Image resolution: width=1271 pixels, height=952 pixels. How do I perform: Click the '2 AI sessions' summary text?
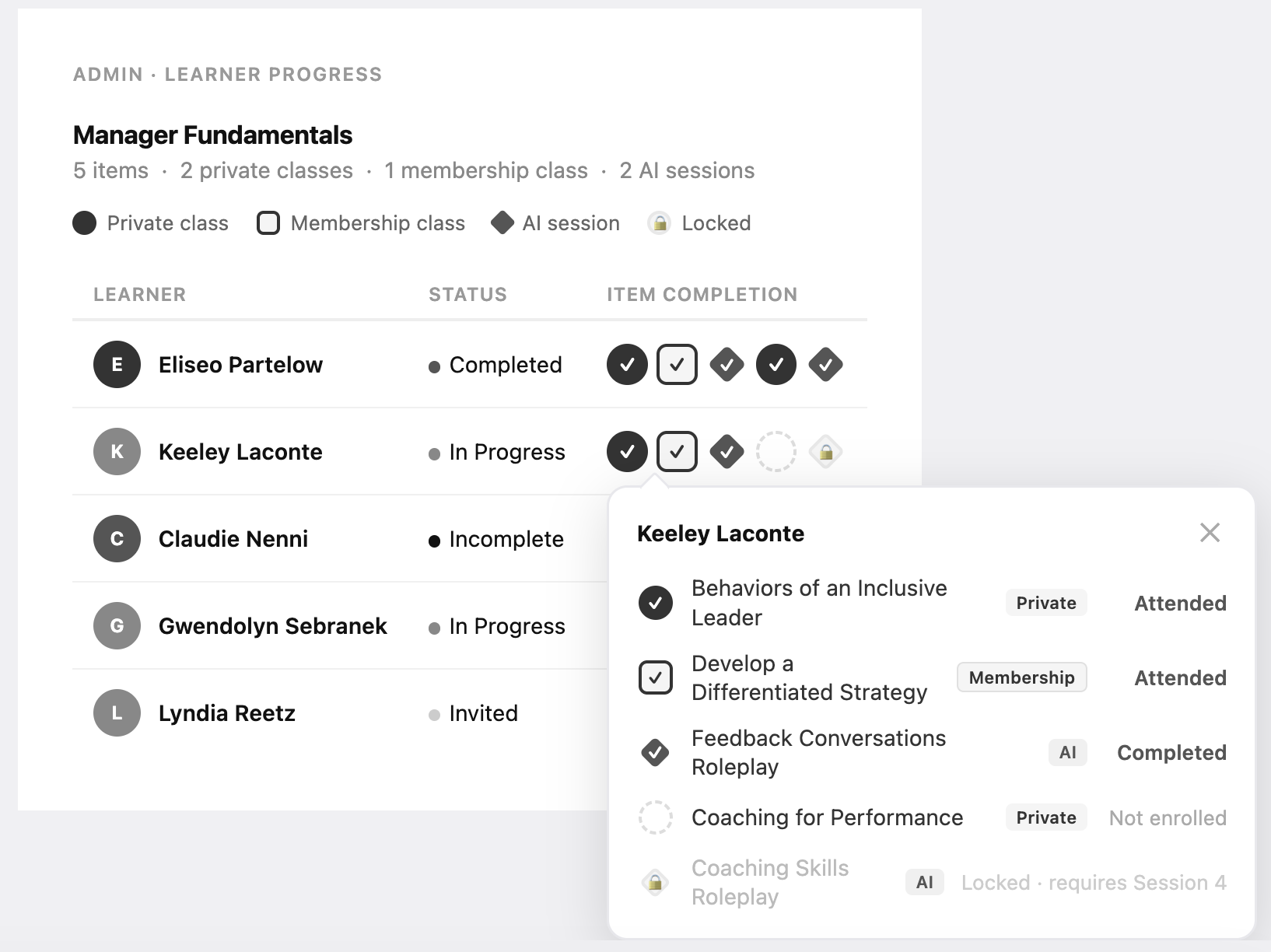point(687,170)
